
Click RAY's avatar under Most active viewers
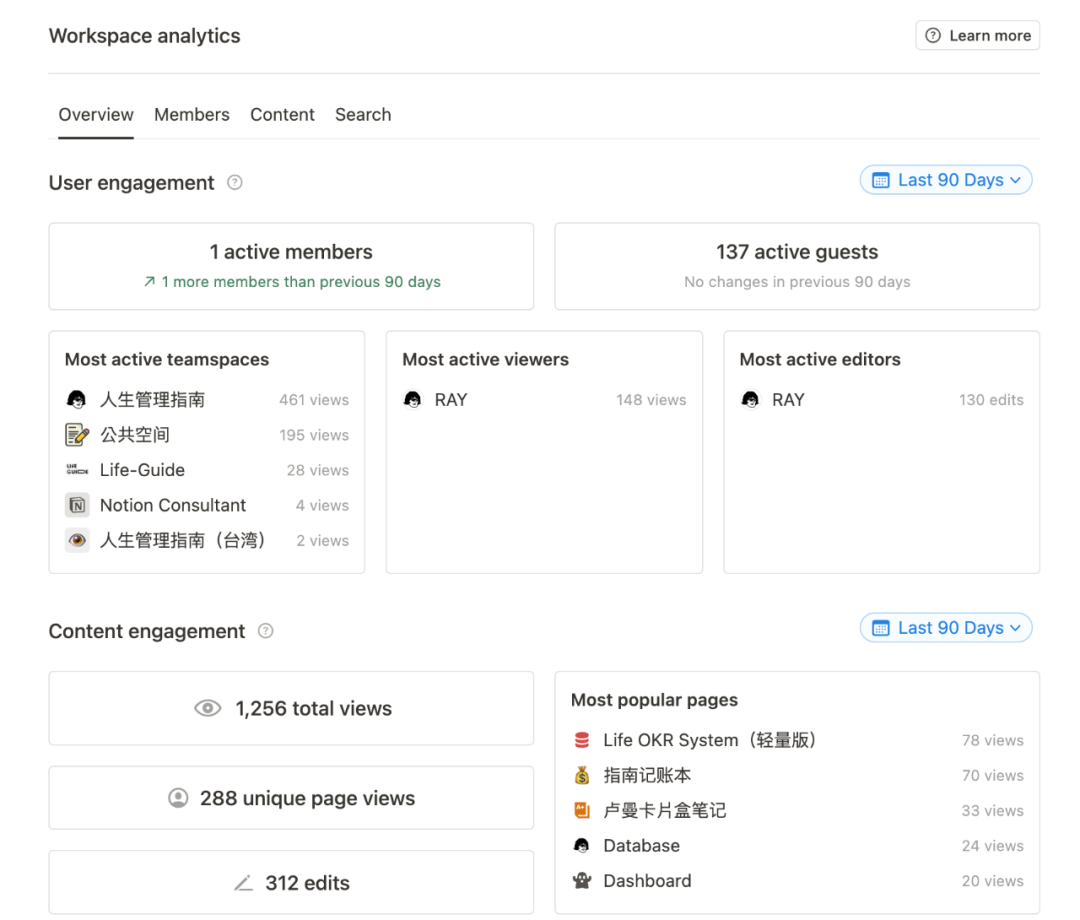(x=413, y=399)
